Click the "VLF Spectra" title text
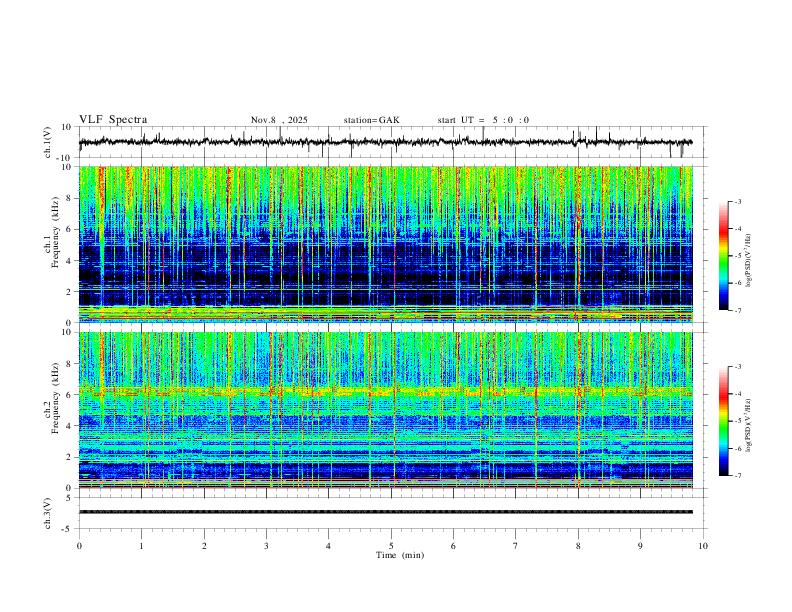Viewport: 792px width, 612px height. click(113, 120)
